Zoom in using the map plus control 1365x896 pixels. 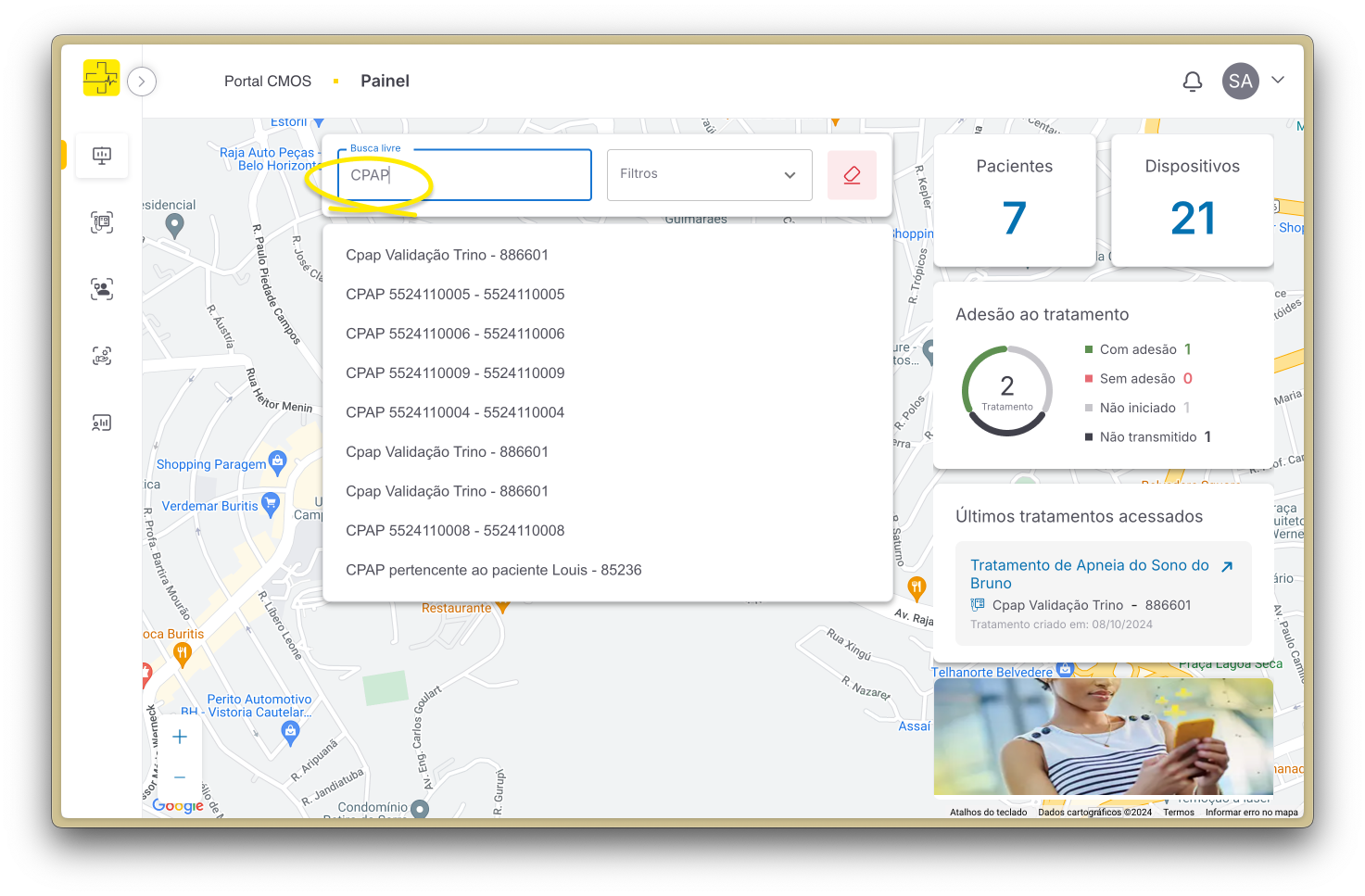(179, 736)
